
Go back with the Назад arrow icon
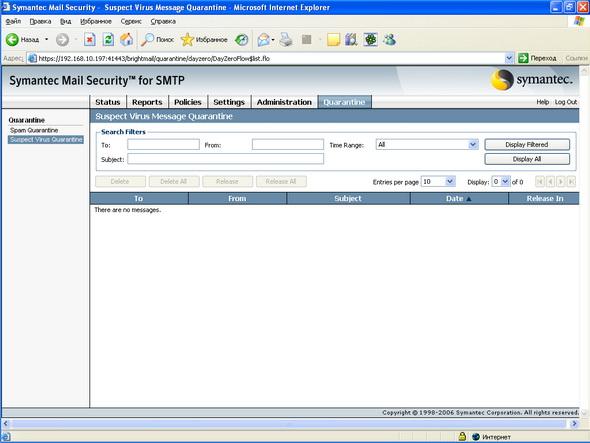click(x=12, y=40)
